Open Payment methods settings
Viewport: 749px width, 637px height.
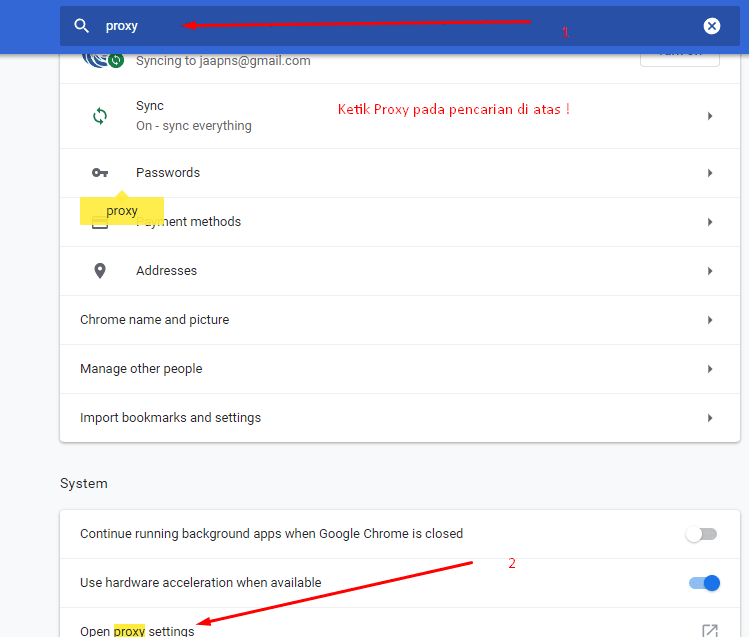click(400, 222)
